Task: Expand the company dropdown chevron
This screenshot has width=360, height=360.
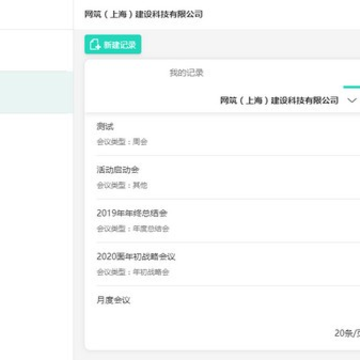Action: click(352, 100)
